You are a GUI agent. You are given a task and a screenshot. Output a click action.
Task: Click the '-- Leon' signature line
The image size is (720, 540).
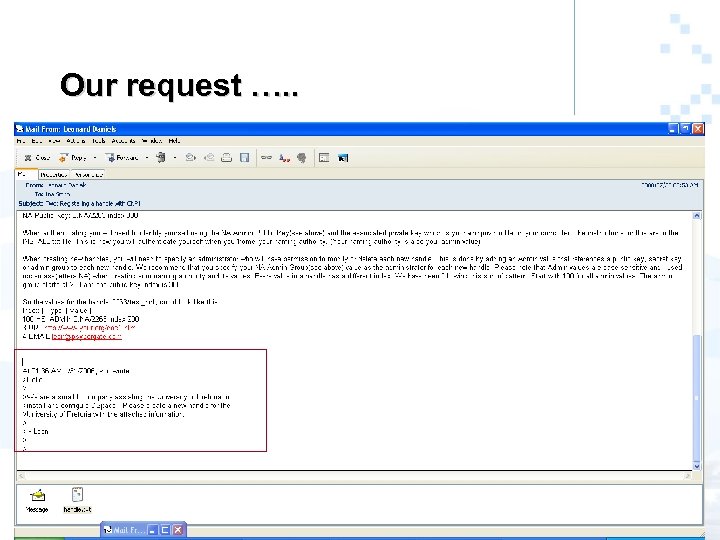point(35,432)
